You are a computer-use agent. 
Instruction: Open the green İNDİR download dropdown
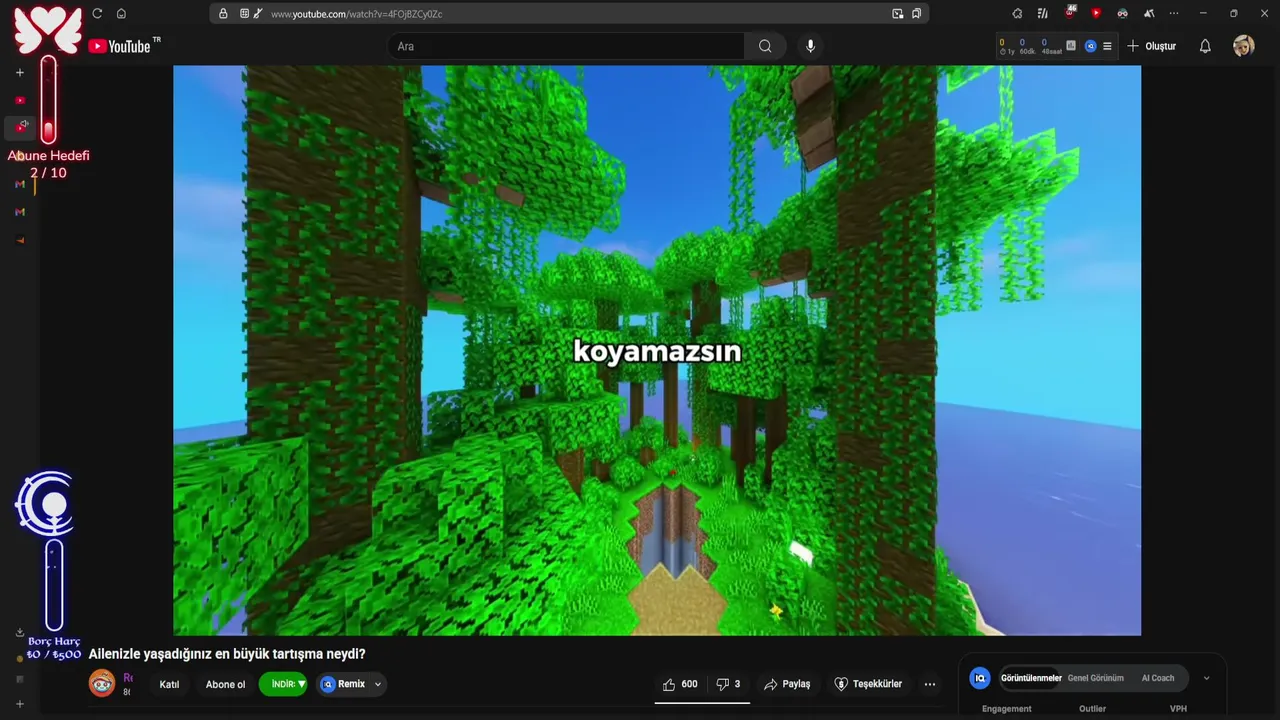(285, 684)
